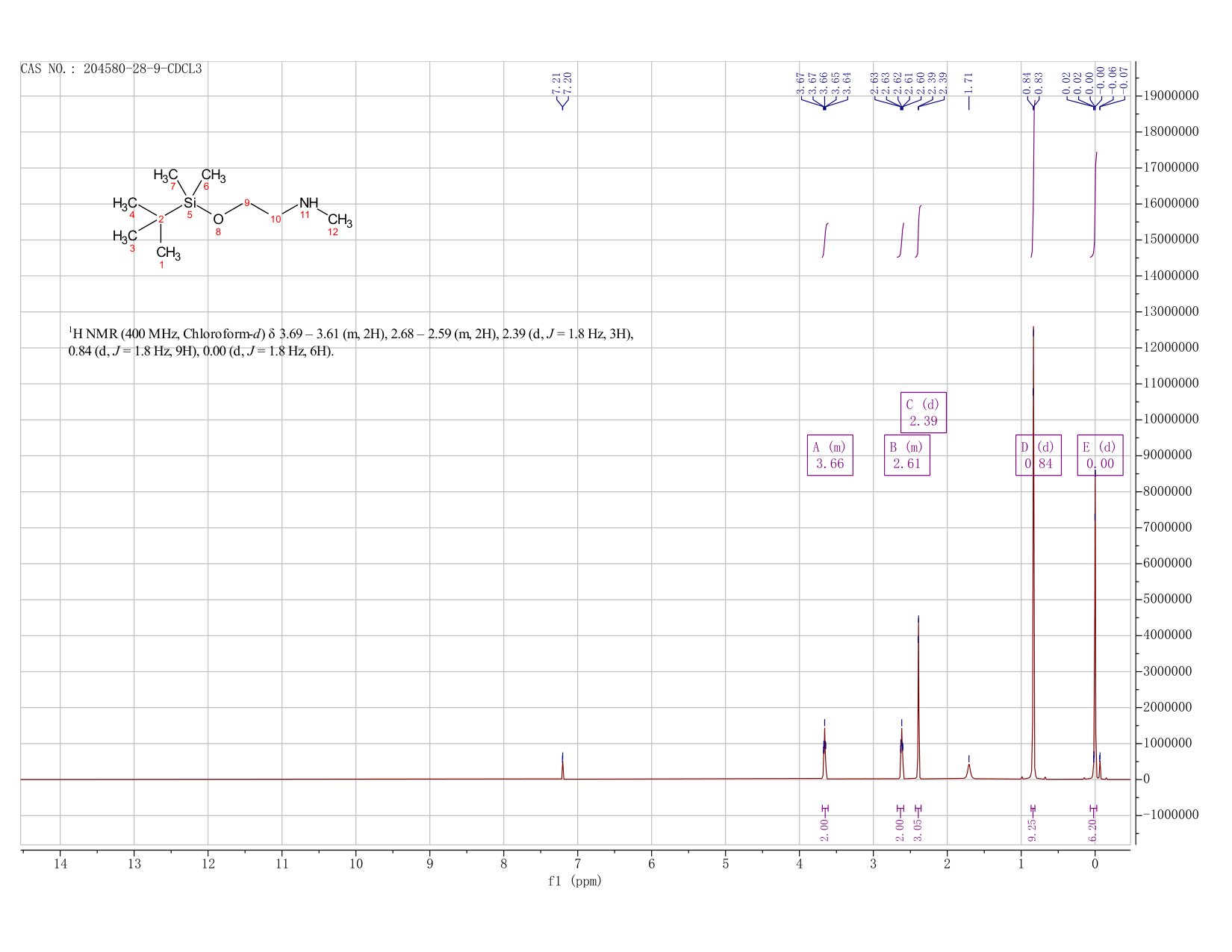Click the broad peak at 1.71 ppm
1232x952 pixels.
click(x=968, y=771)
